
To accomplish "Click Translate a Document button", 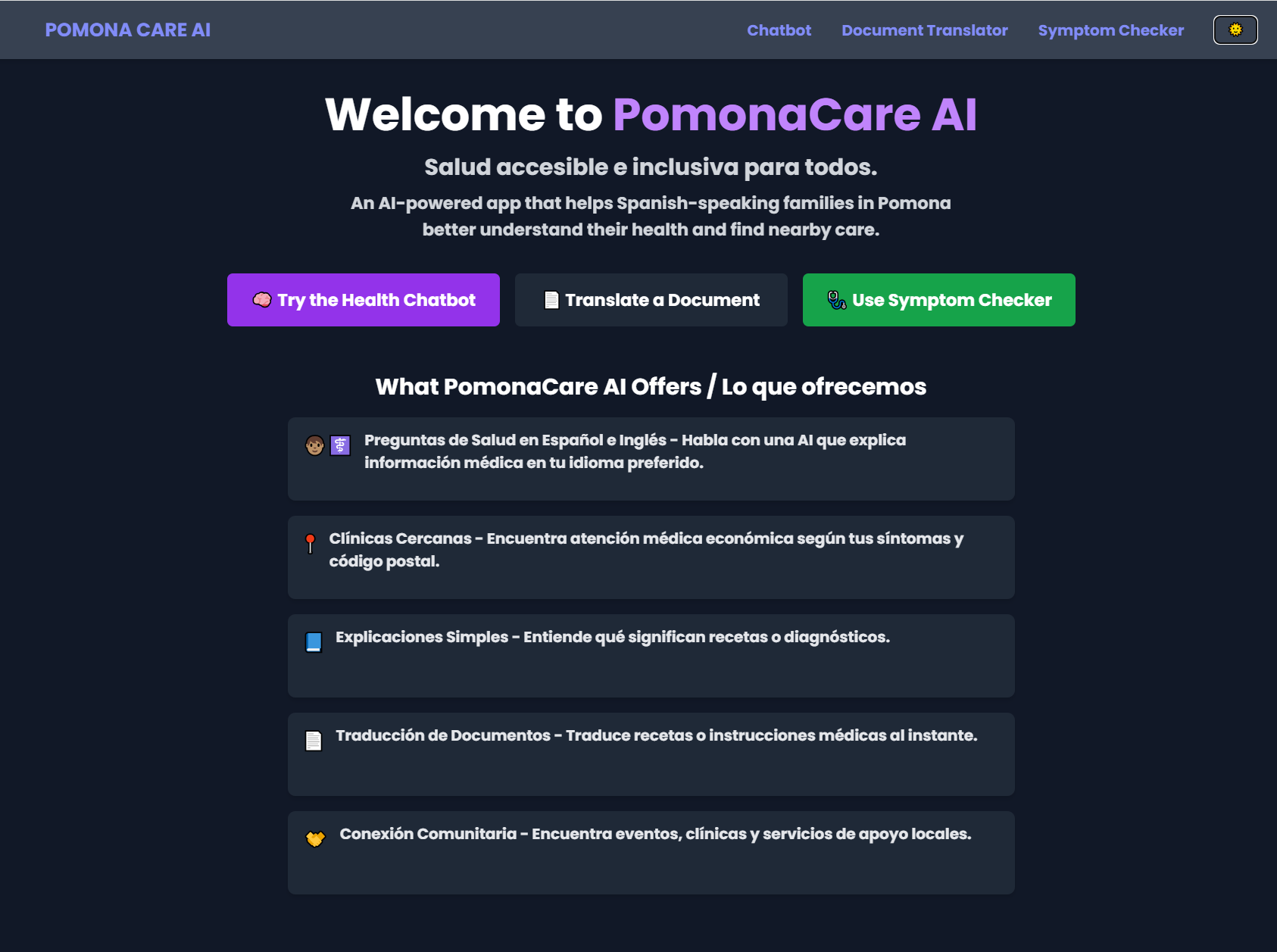I will tap(651, 300).
